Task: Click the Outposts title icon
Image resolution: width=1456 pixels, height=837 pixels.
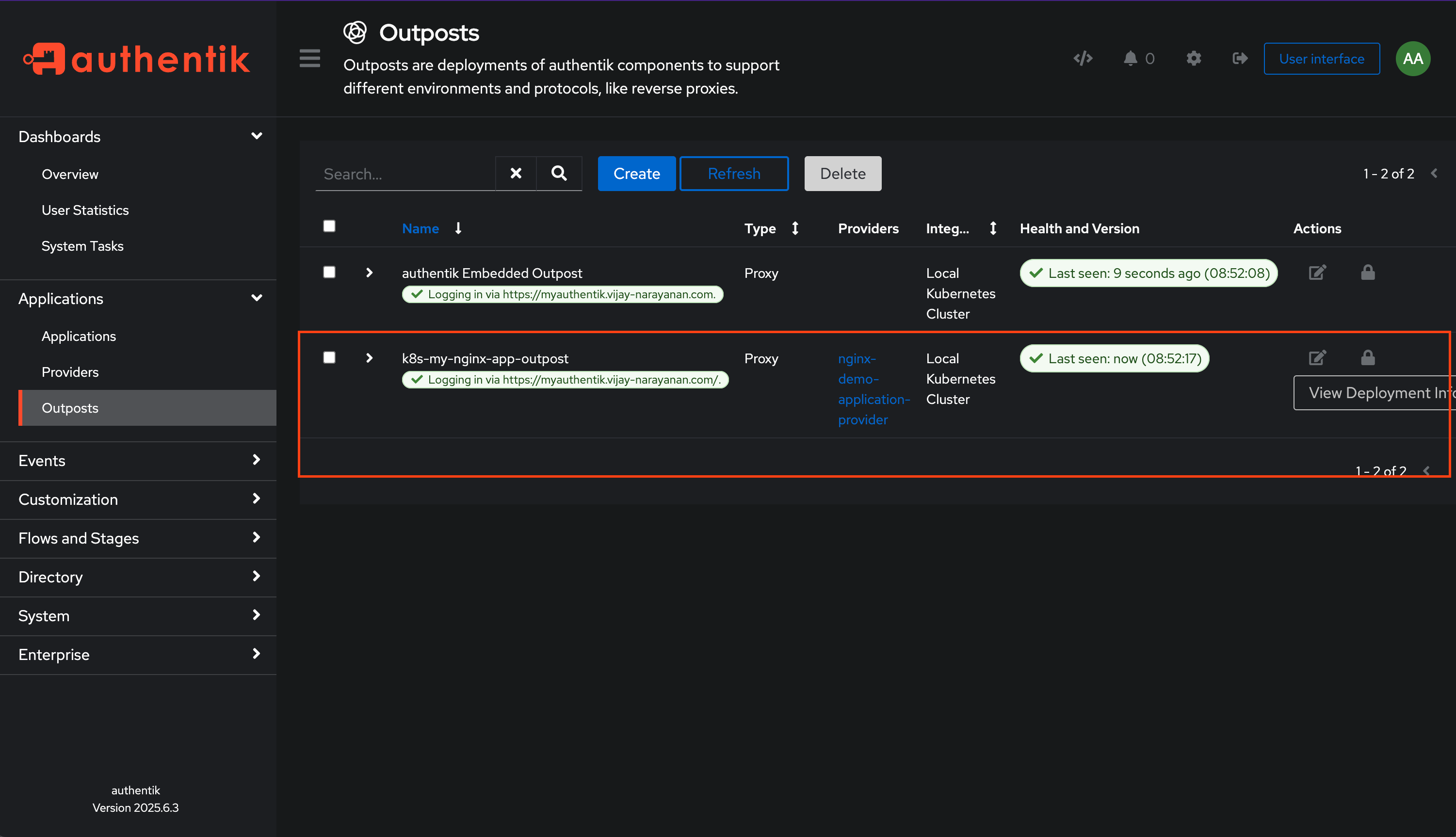Action: [x=355, y=33]
